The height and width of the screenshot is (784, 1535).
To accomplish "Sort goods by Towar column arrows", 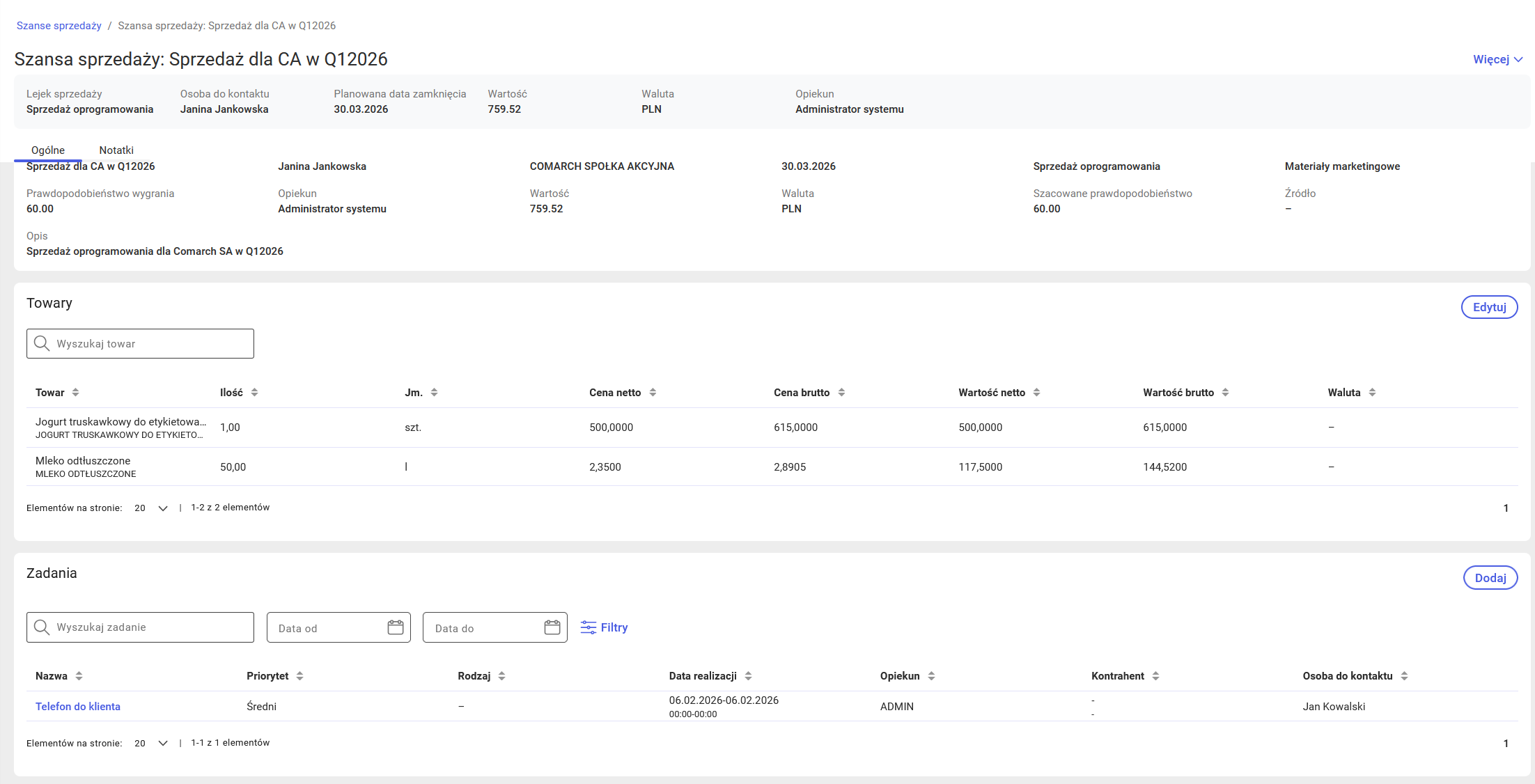I will pyautogui.click(x=75, y=393).
